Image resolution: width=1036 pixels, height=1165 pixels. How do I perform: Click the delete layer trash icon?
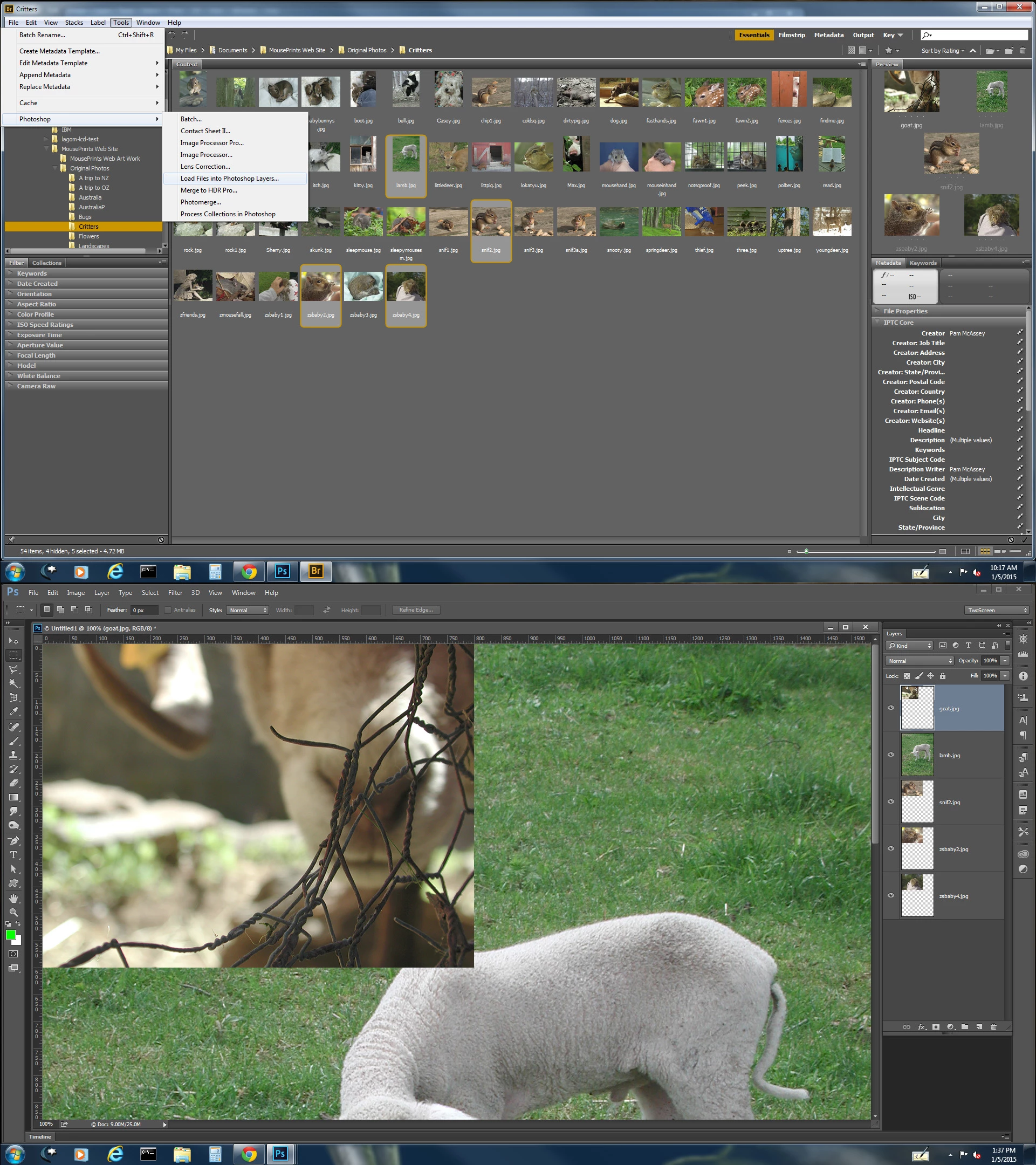click(x=993, y=1027)
